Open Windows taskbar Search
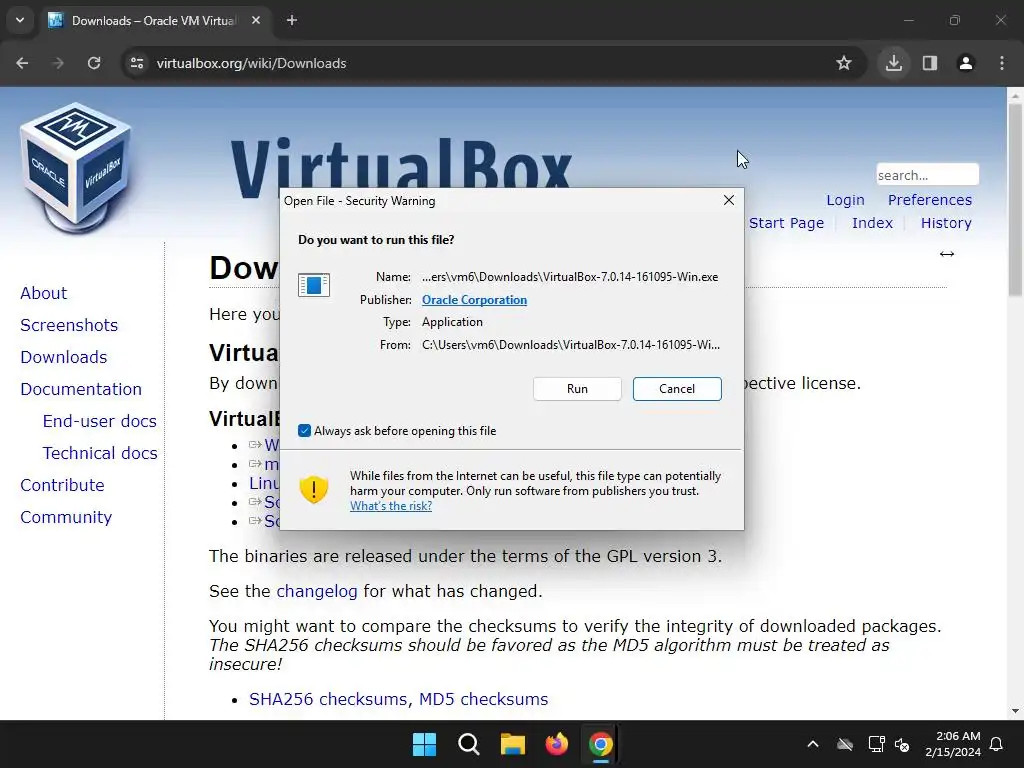Viewport: 1024px width, 768px height. (x=469, y=744)
